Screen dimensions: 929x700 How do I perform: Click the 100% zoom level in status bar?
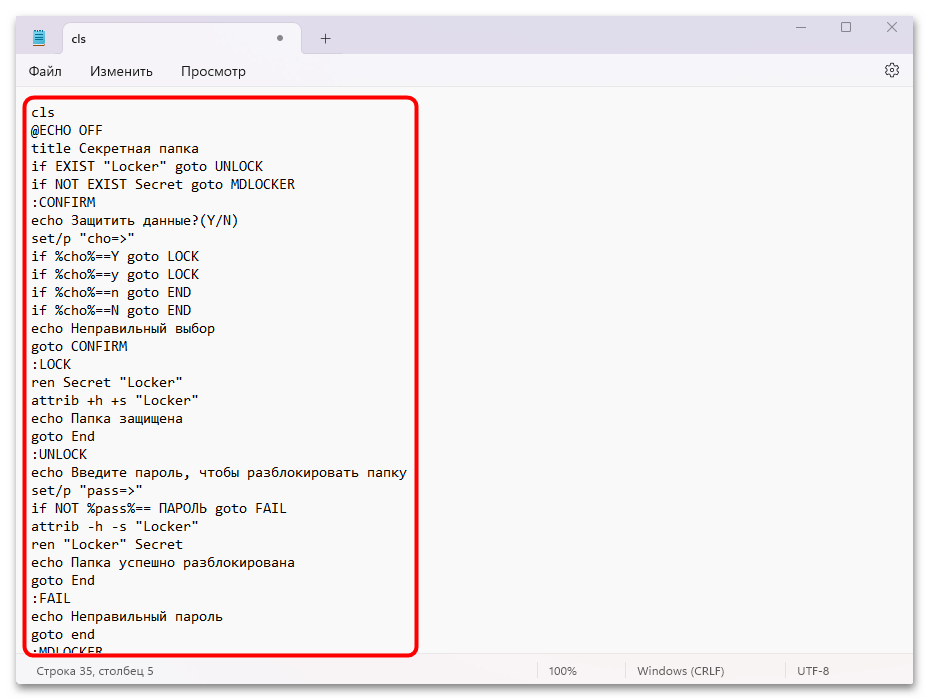[562, 671]
